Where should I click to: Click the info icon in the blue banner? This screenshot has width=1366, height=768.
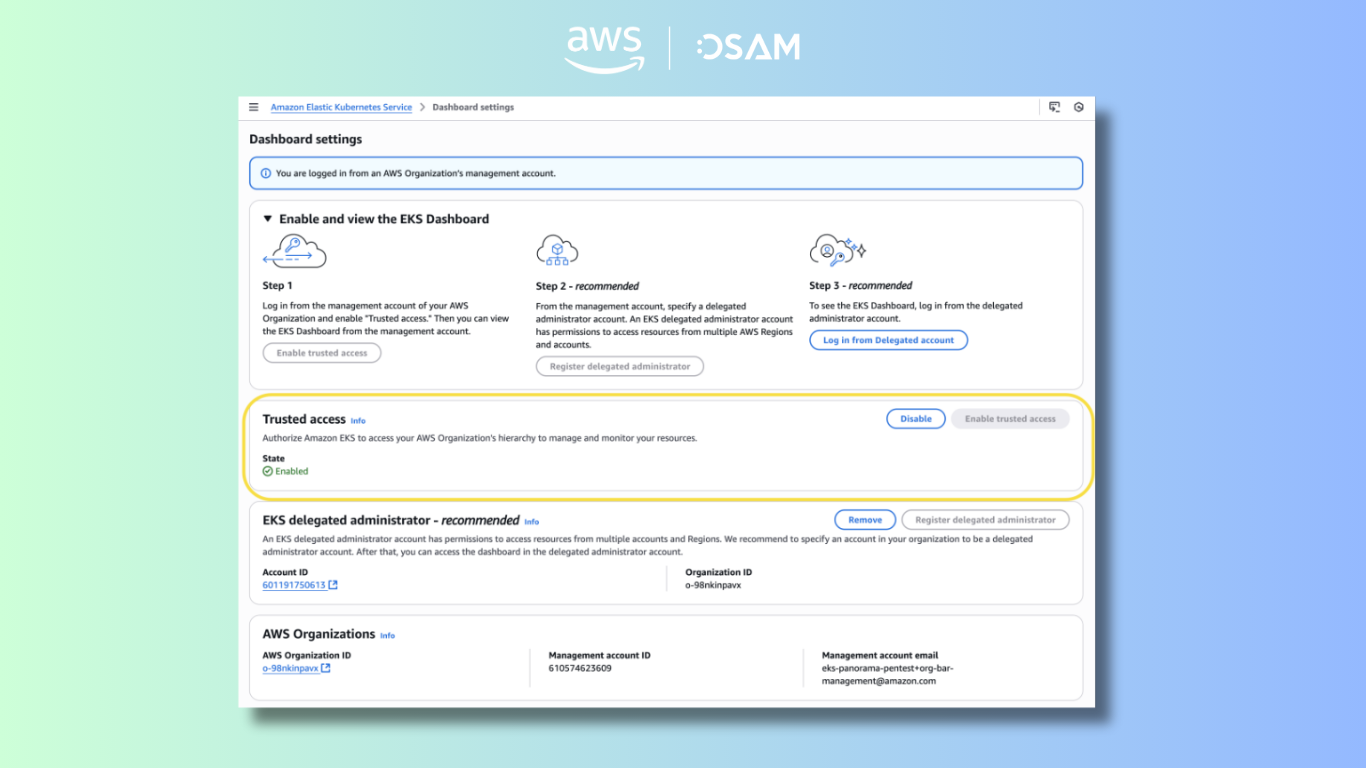pyautogui.click(x=266, y=173)
